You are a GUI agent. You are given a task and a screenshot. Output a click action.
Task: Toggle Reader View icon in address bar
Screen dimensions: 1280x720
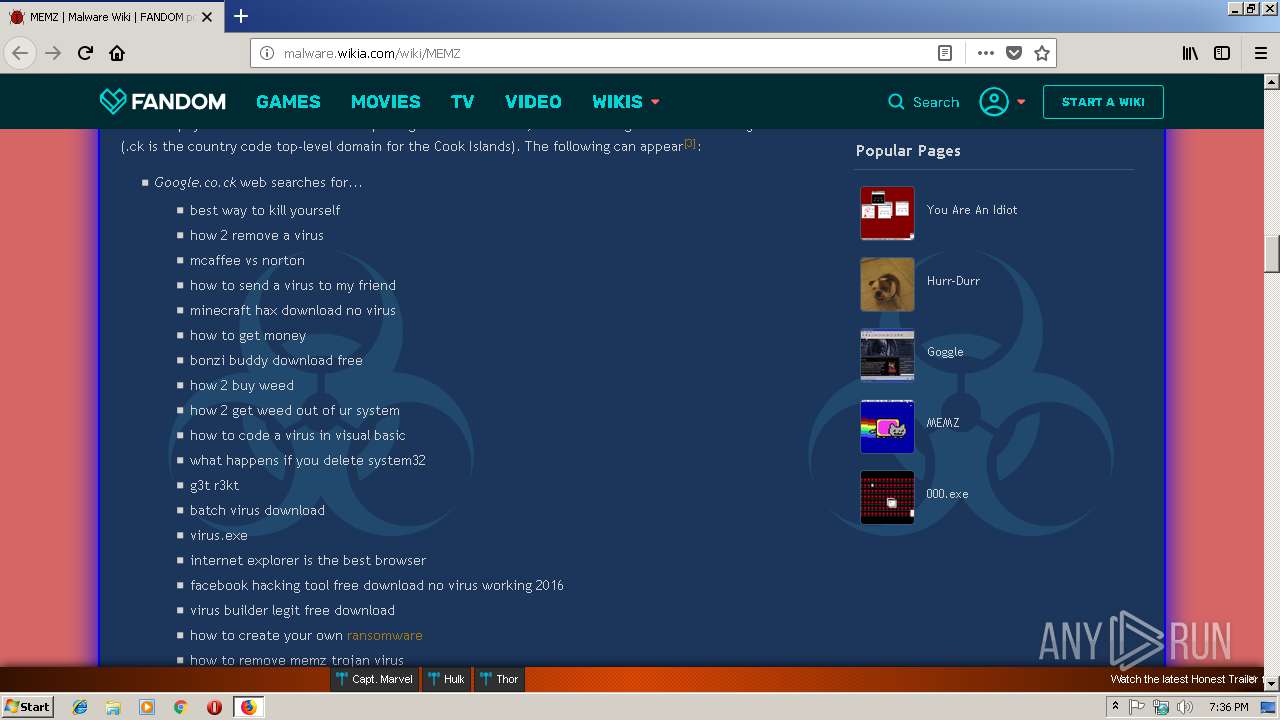(944, 53)
